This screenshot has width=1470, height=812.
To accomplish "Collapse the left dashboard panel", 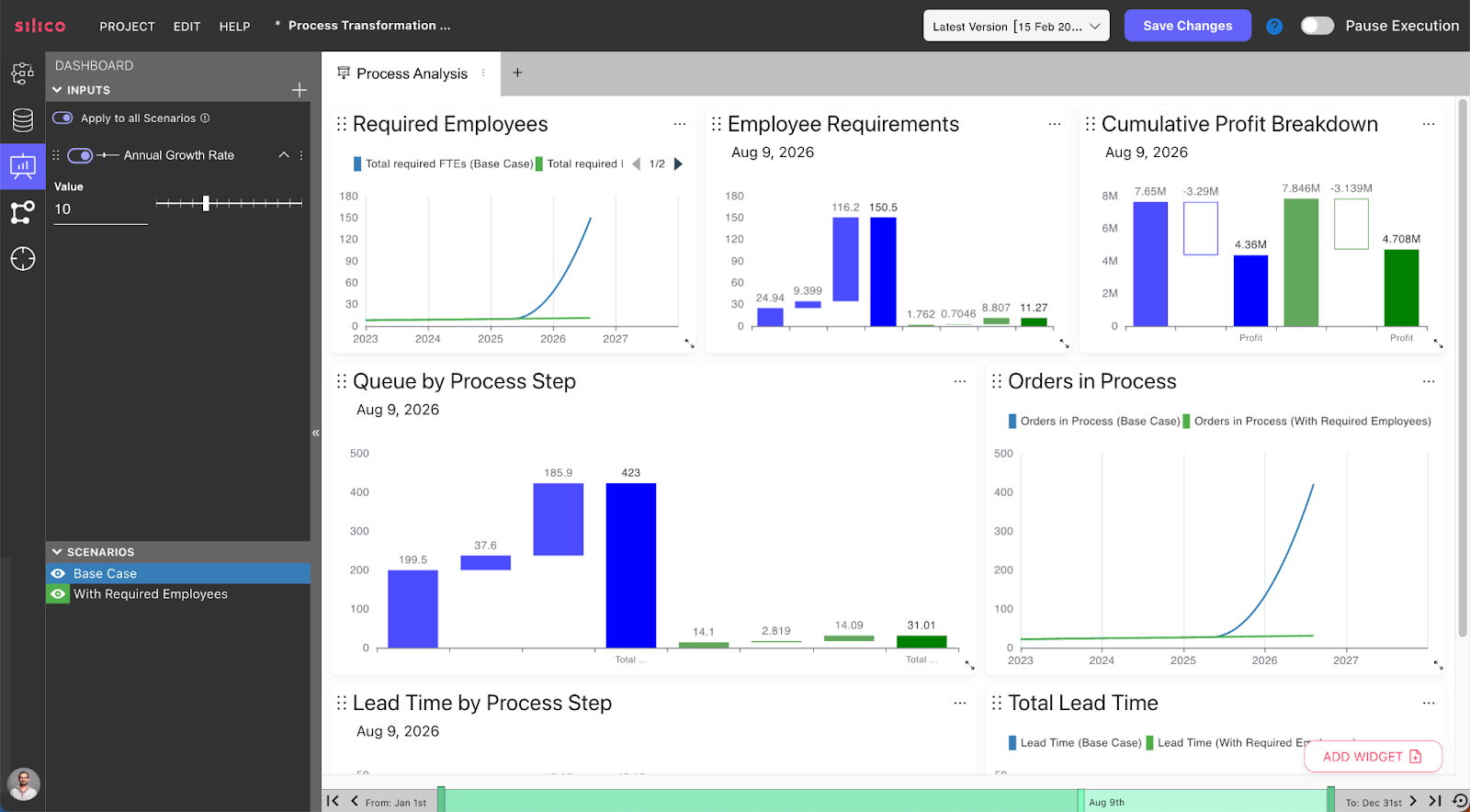I will pyautogui.click(x=315, y=433).
